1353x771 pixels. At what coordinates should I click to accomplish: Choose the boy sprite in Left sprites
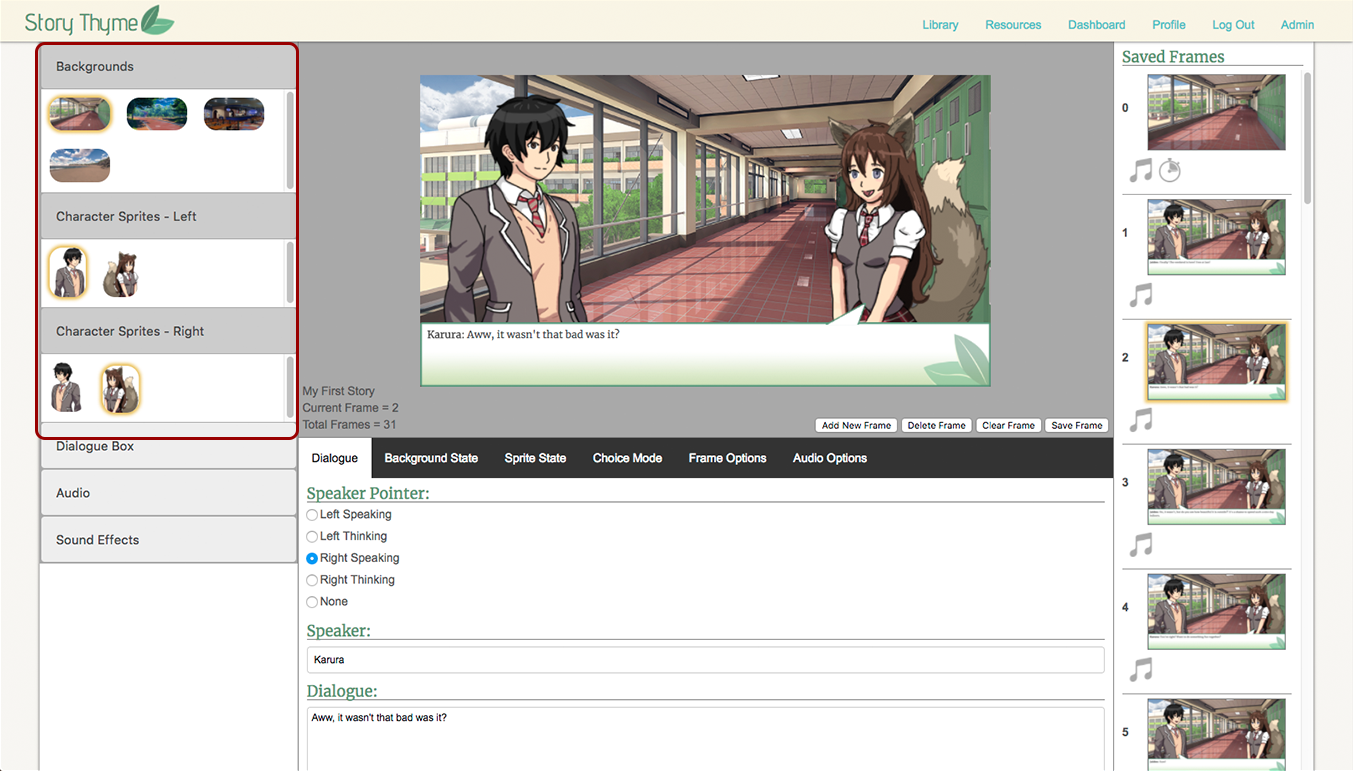(x=68, y=272)
